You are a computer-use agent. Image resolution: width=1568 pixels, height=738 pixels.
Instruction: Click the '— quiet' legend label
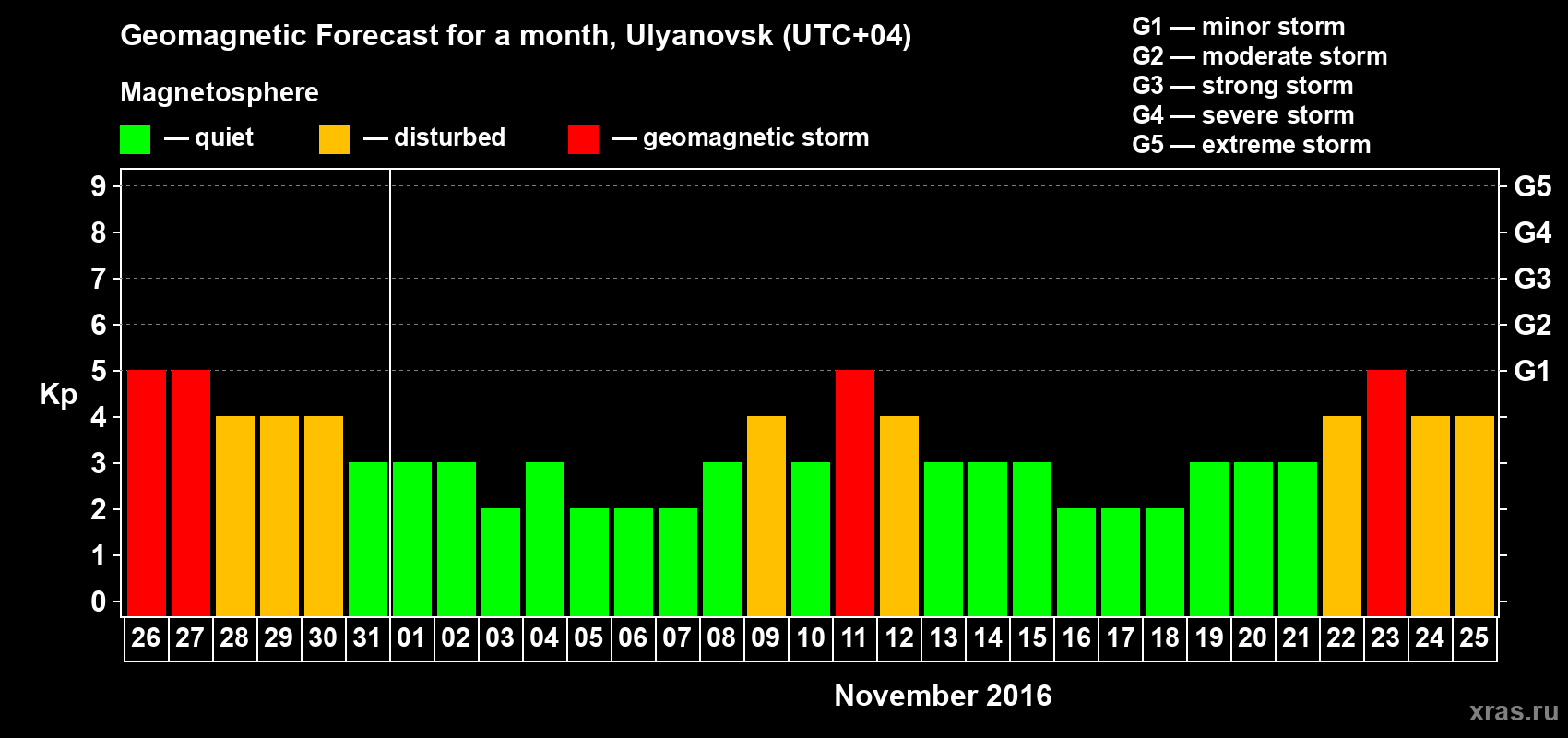pos(208,137)
